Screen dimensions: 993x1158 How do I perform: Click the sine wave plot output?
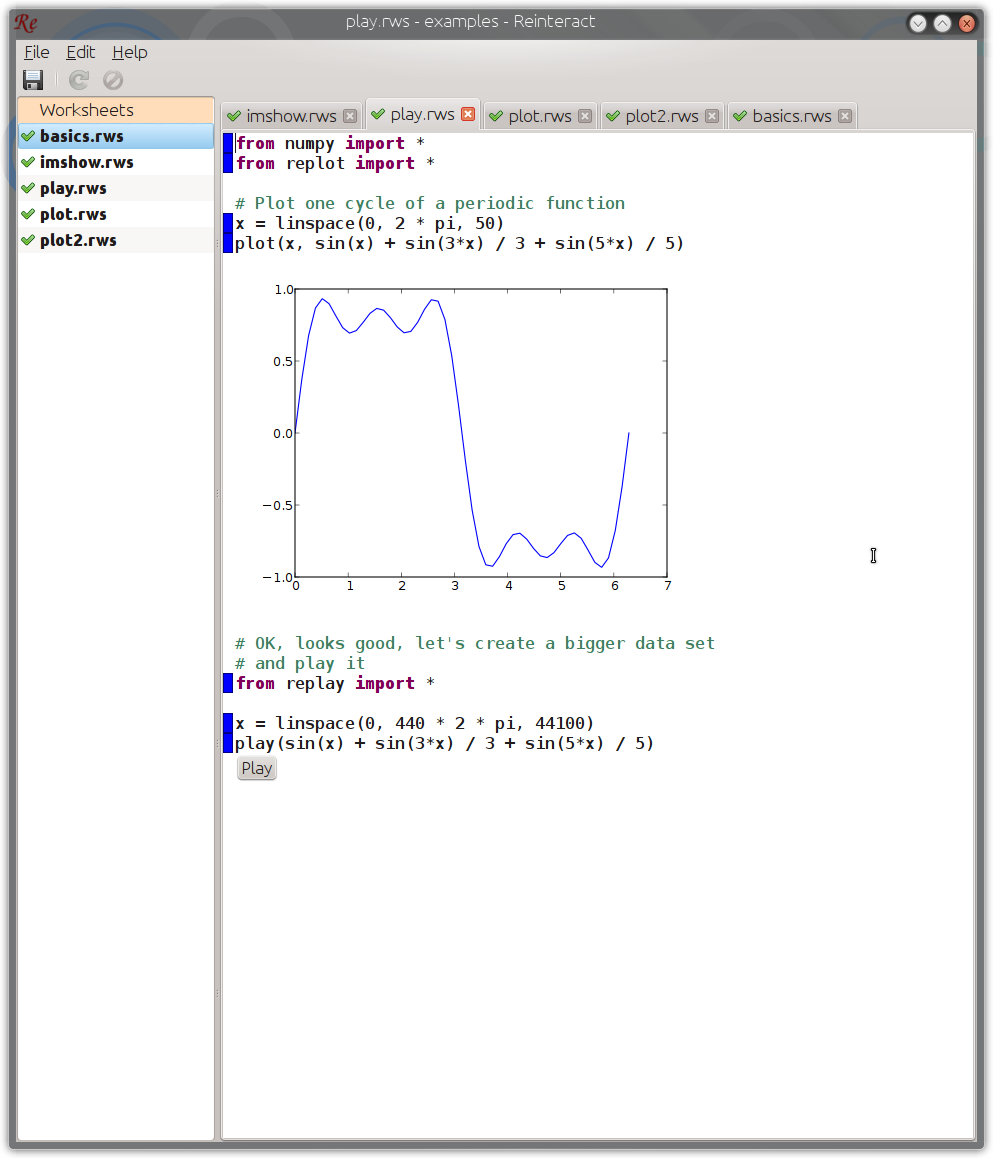[x=467, y=437]
